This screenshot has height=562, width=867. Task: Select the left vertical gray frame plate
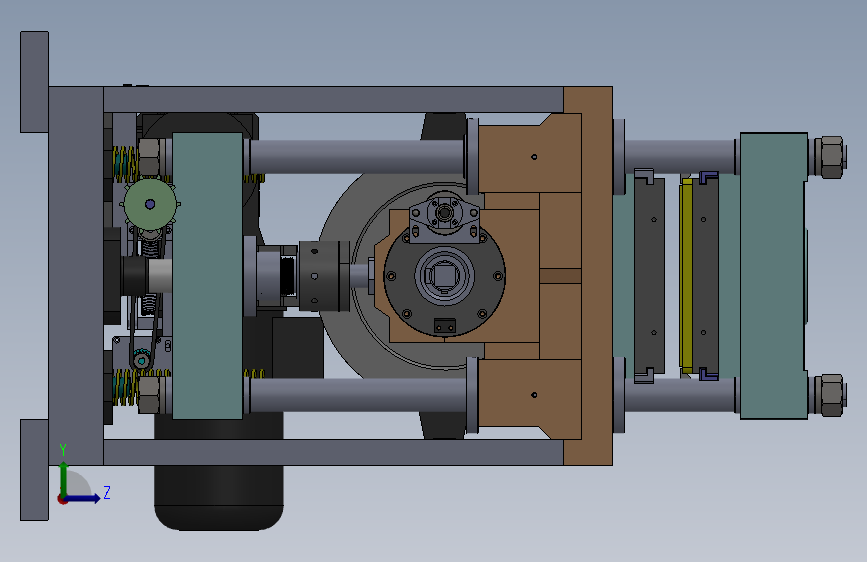coord(76,275)
